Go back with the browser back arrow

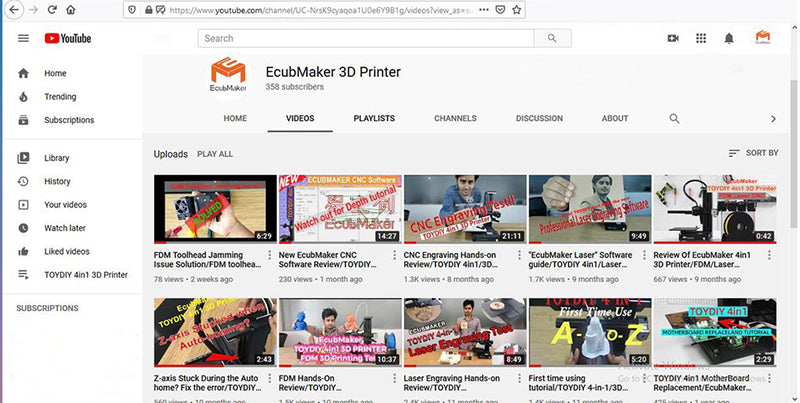pos(14,10)
